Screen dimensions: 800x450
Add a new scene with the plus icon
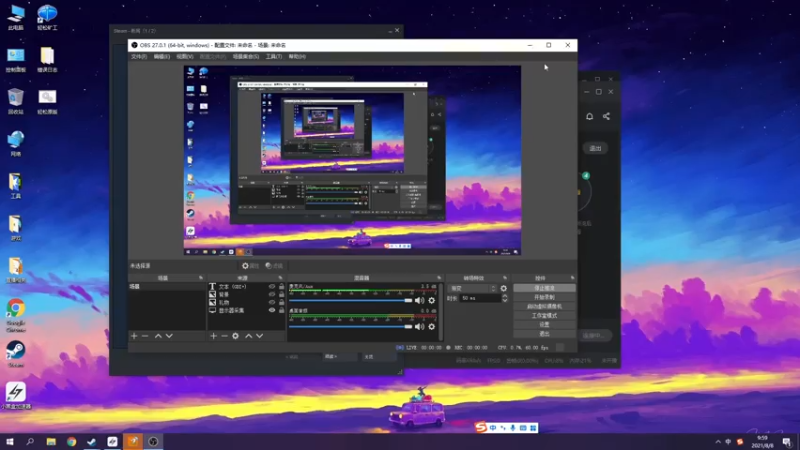(134, 336)
